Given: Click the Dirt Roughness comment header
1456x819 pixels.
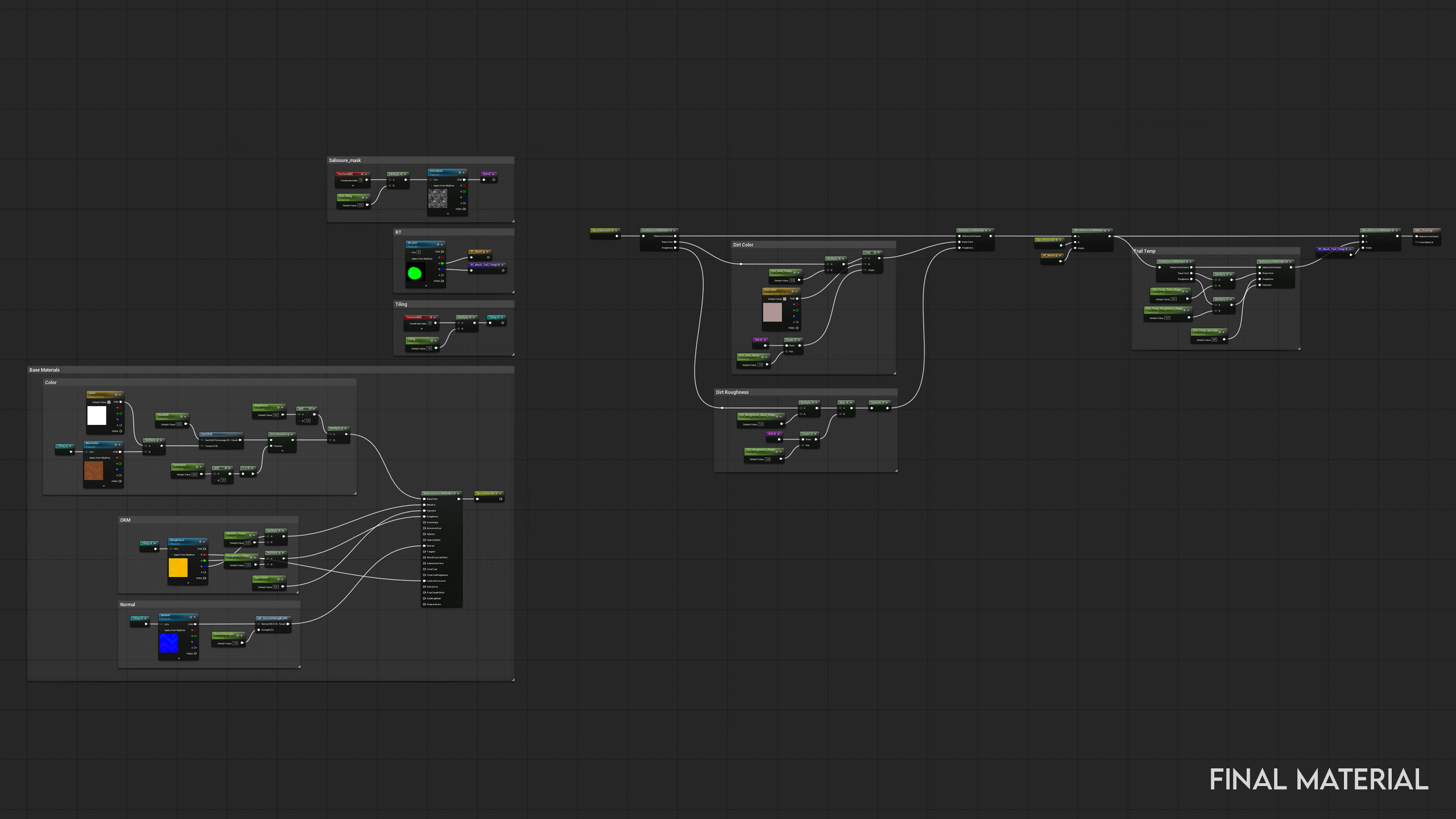Looking at the screenshot, I should point(732,392).
